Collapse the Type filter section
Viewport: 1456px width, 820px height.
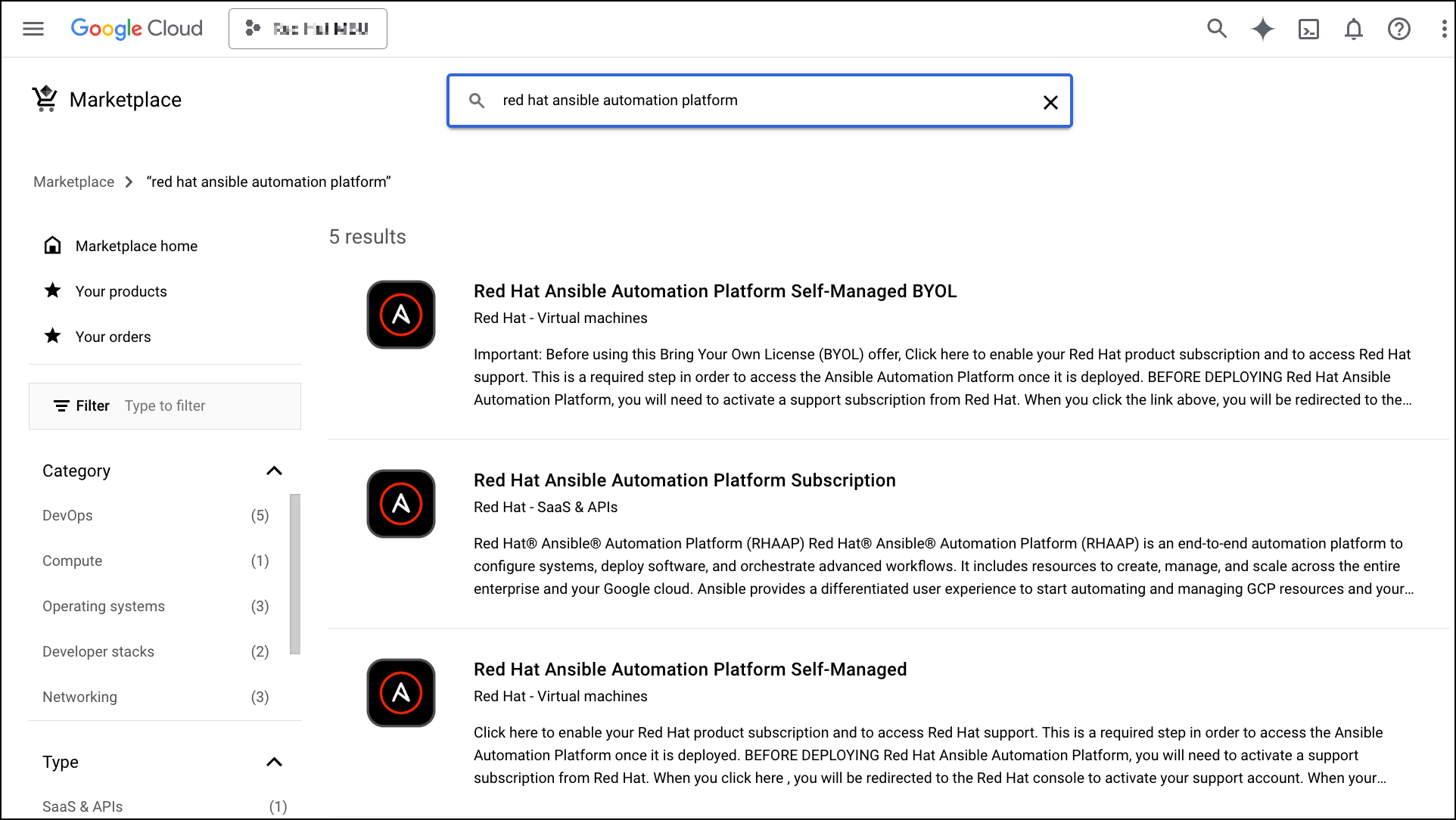click(274, 762)
